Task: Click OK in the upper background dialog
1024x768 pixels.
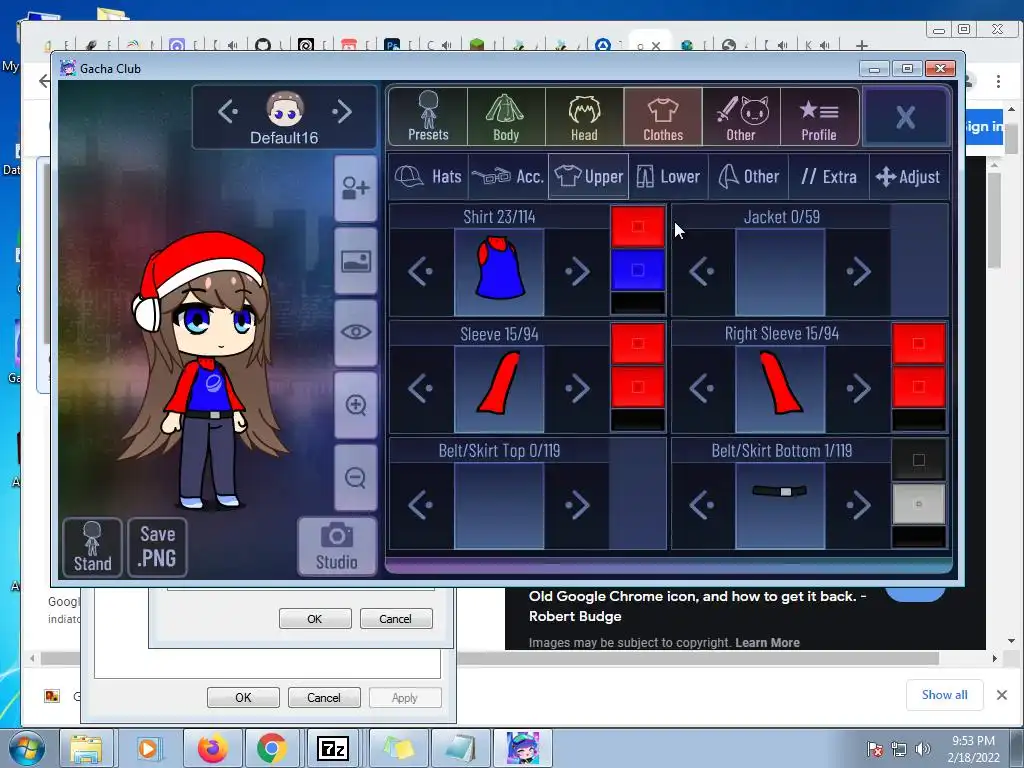Action: 315,618
